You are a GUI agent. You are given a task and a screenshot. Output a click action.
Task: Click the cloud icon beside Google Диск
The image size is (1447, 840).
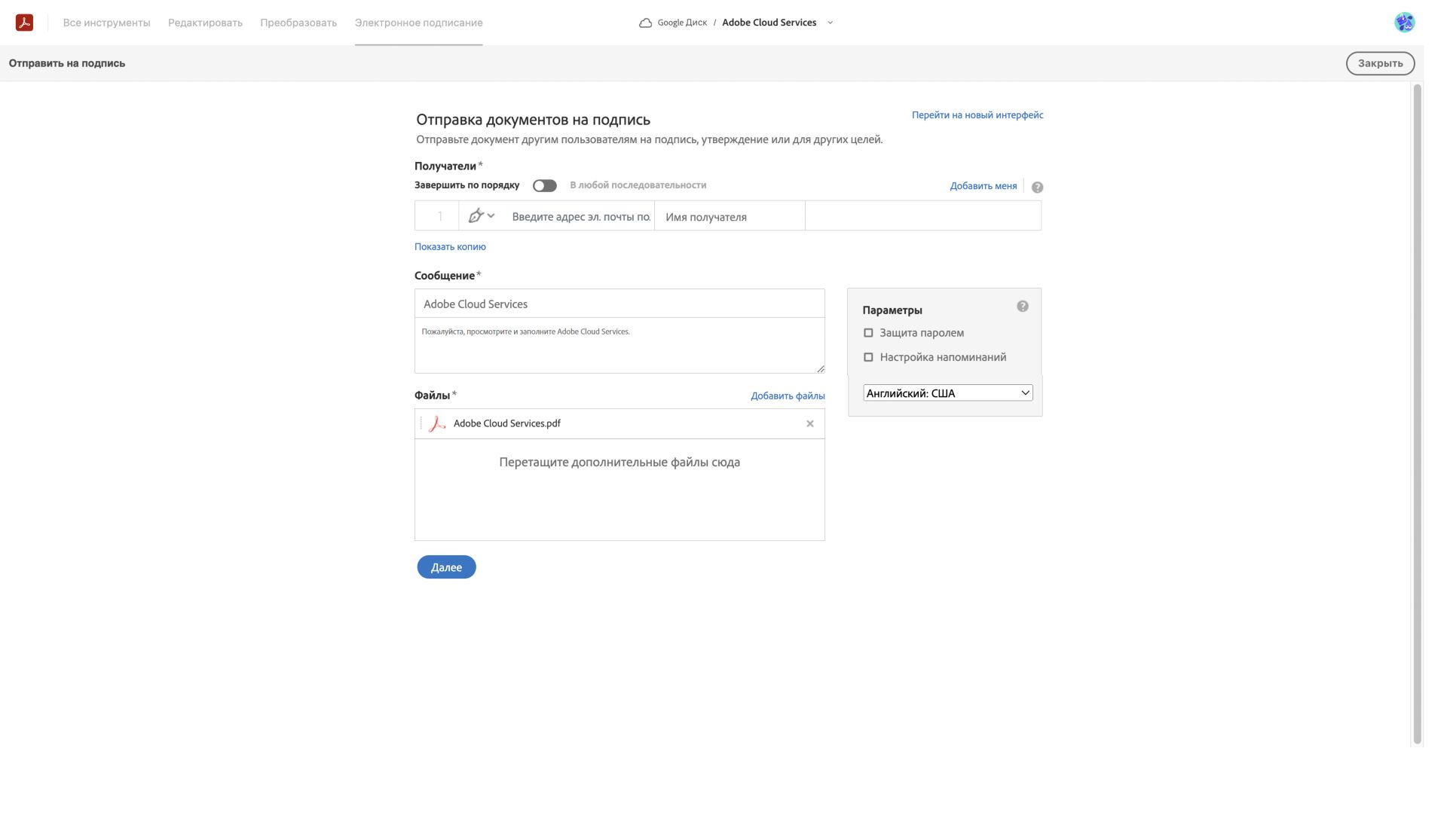[x=645, y=23]
